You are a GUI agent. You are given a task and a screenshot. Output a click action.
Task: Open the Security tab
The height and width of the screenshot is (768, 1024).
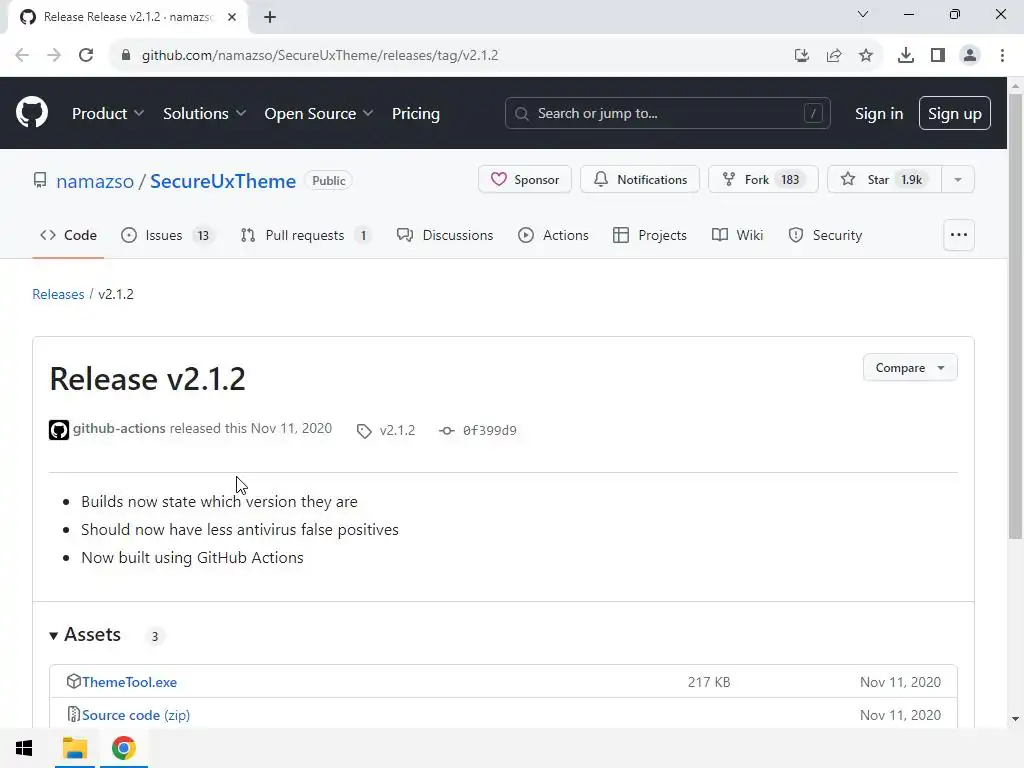pyautogui.click(x=826, y=235)
